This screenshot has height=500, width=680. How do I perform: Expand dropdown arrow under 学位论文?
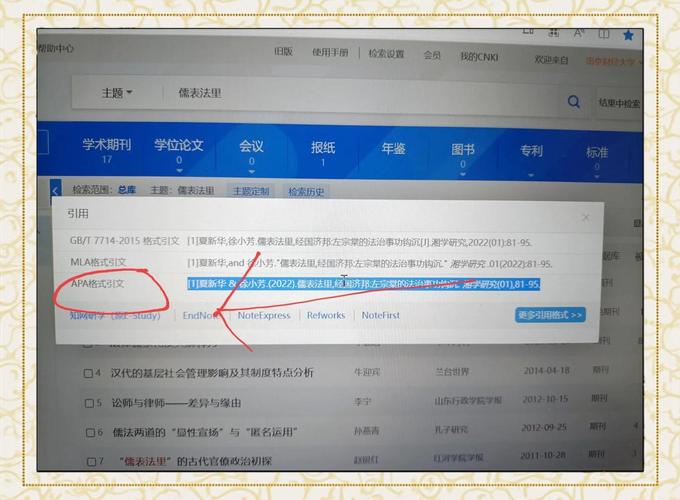(x=179, y=170)
